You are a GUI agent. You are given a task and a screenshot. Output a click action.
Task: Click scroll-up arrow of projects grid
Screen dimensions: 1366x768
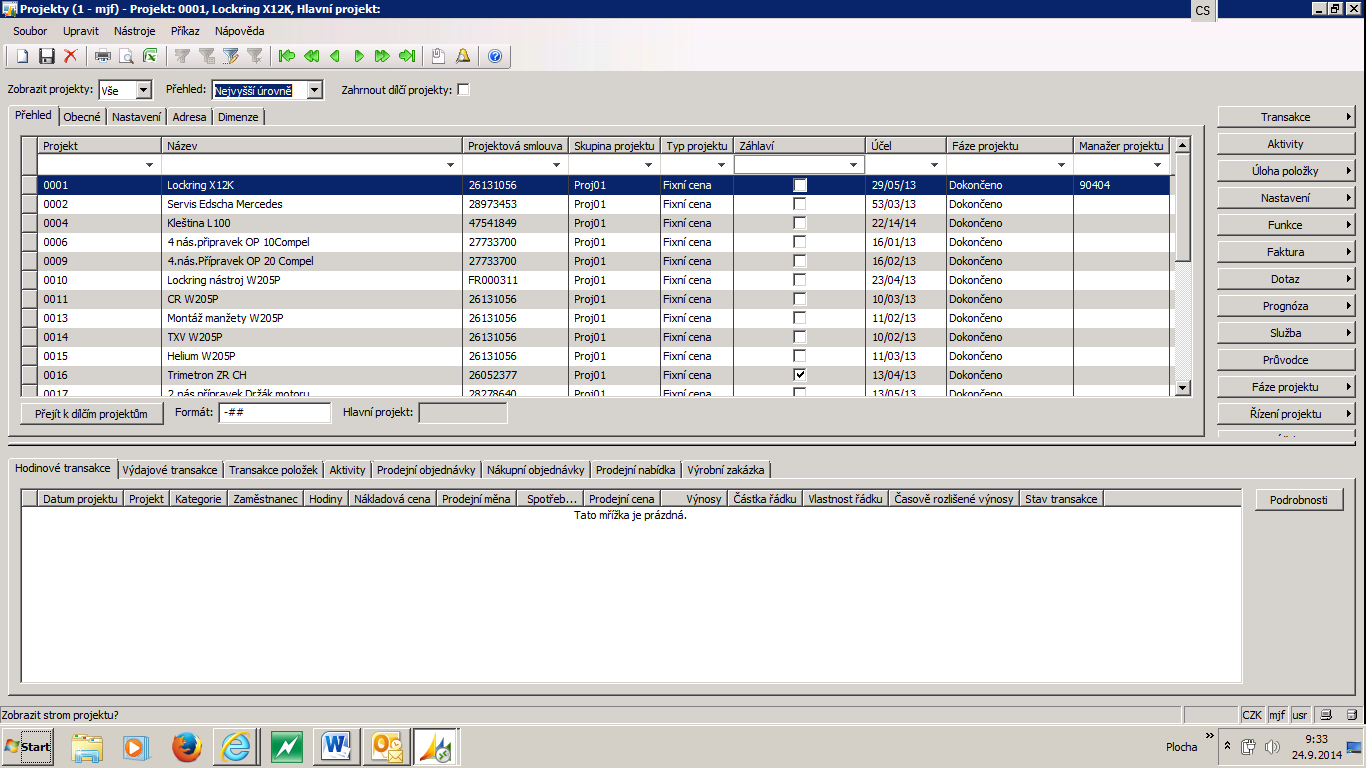[1182, 145]
